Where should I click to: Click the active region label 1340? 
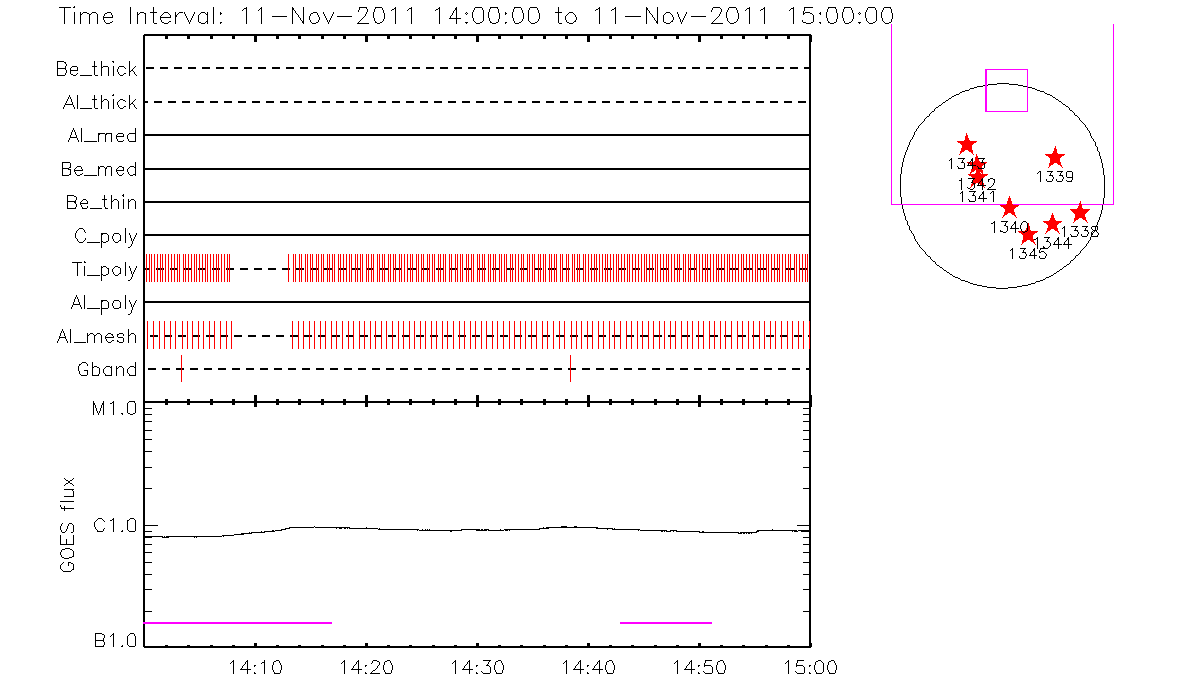click(x=1010, y=228)
